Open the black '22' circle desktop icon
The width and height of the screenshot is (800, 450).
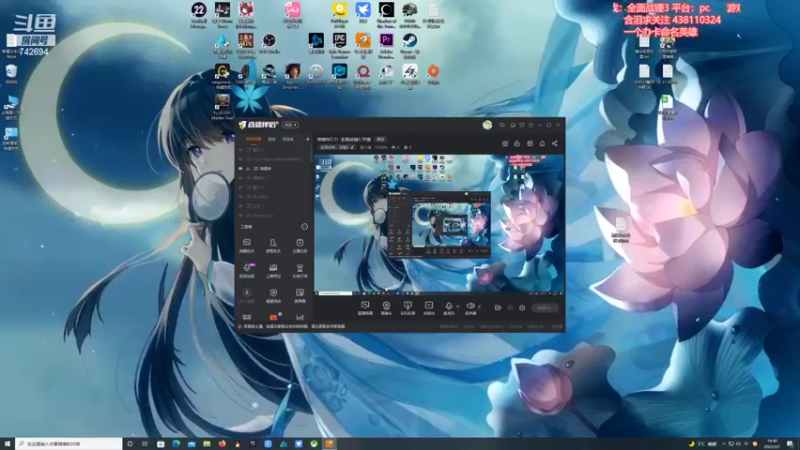[x=198, y=10]
